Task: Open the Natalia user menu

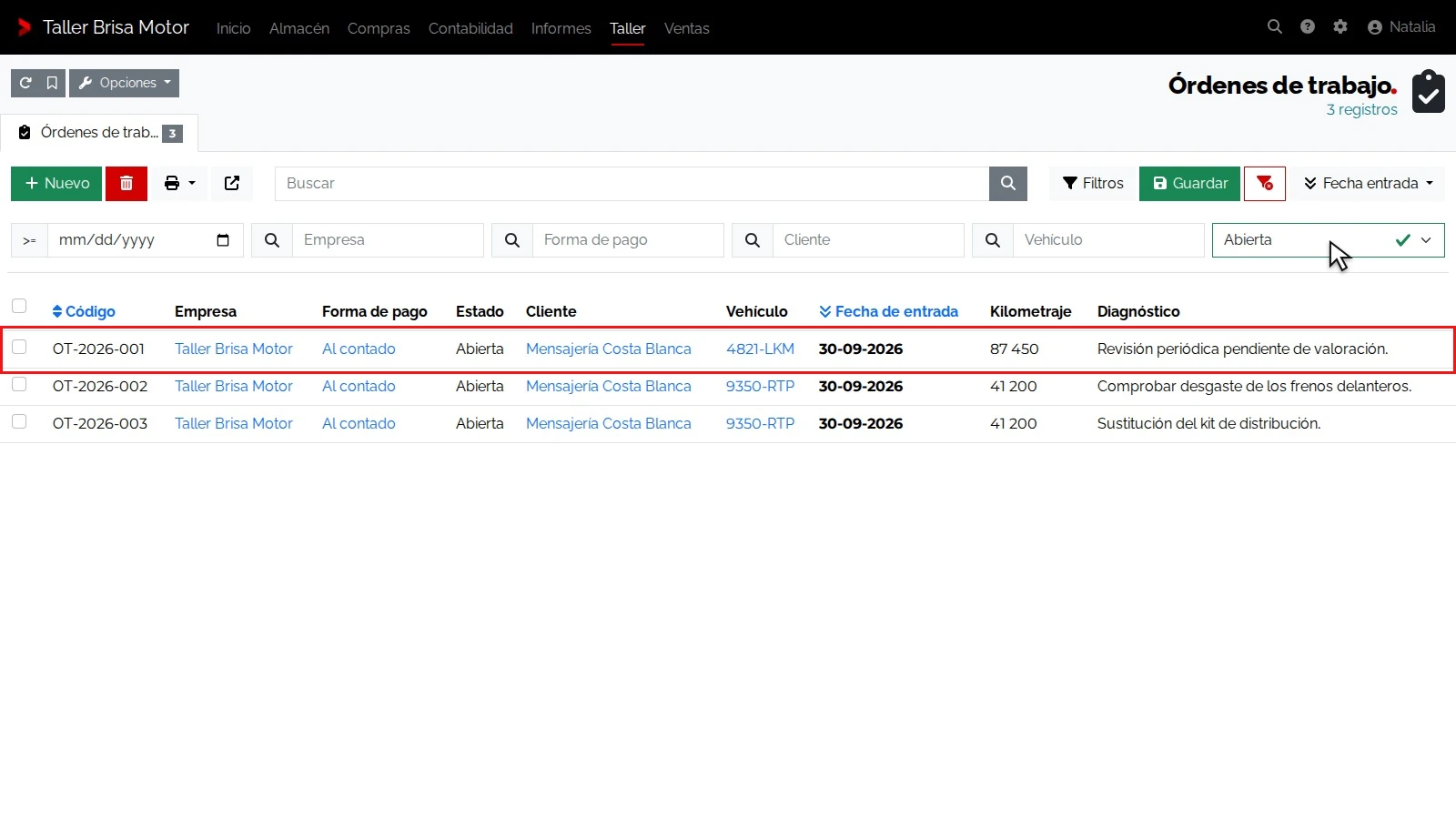Action: (x=1401, y=27)
